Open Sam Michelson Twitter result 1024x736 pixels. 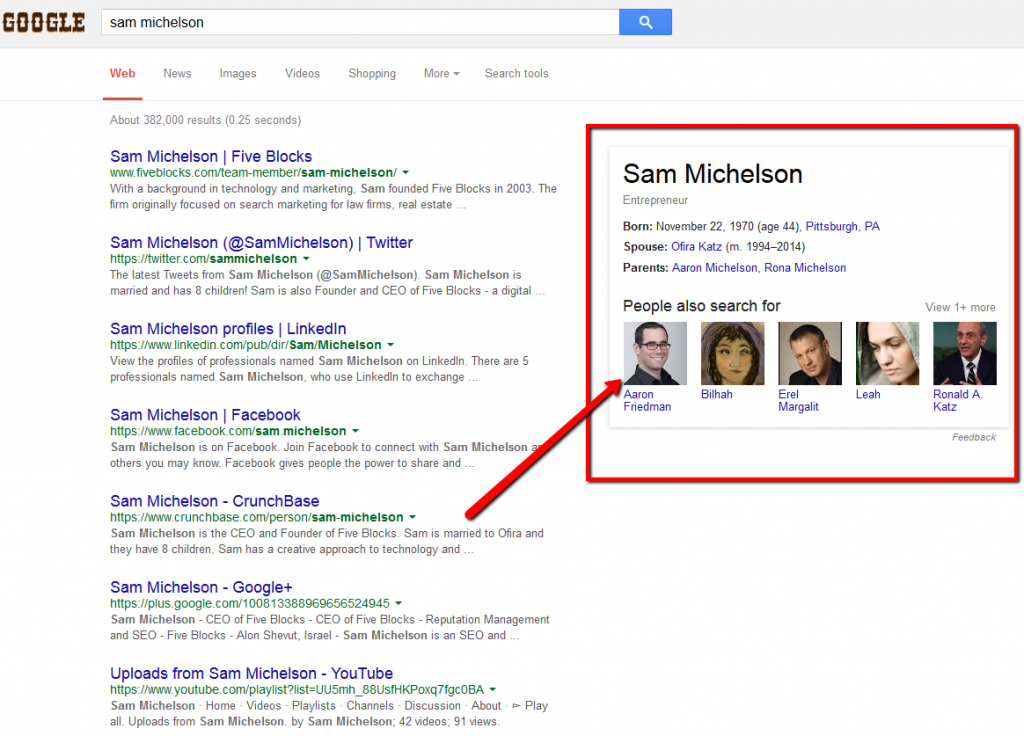click(261, 243)
